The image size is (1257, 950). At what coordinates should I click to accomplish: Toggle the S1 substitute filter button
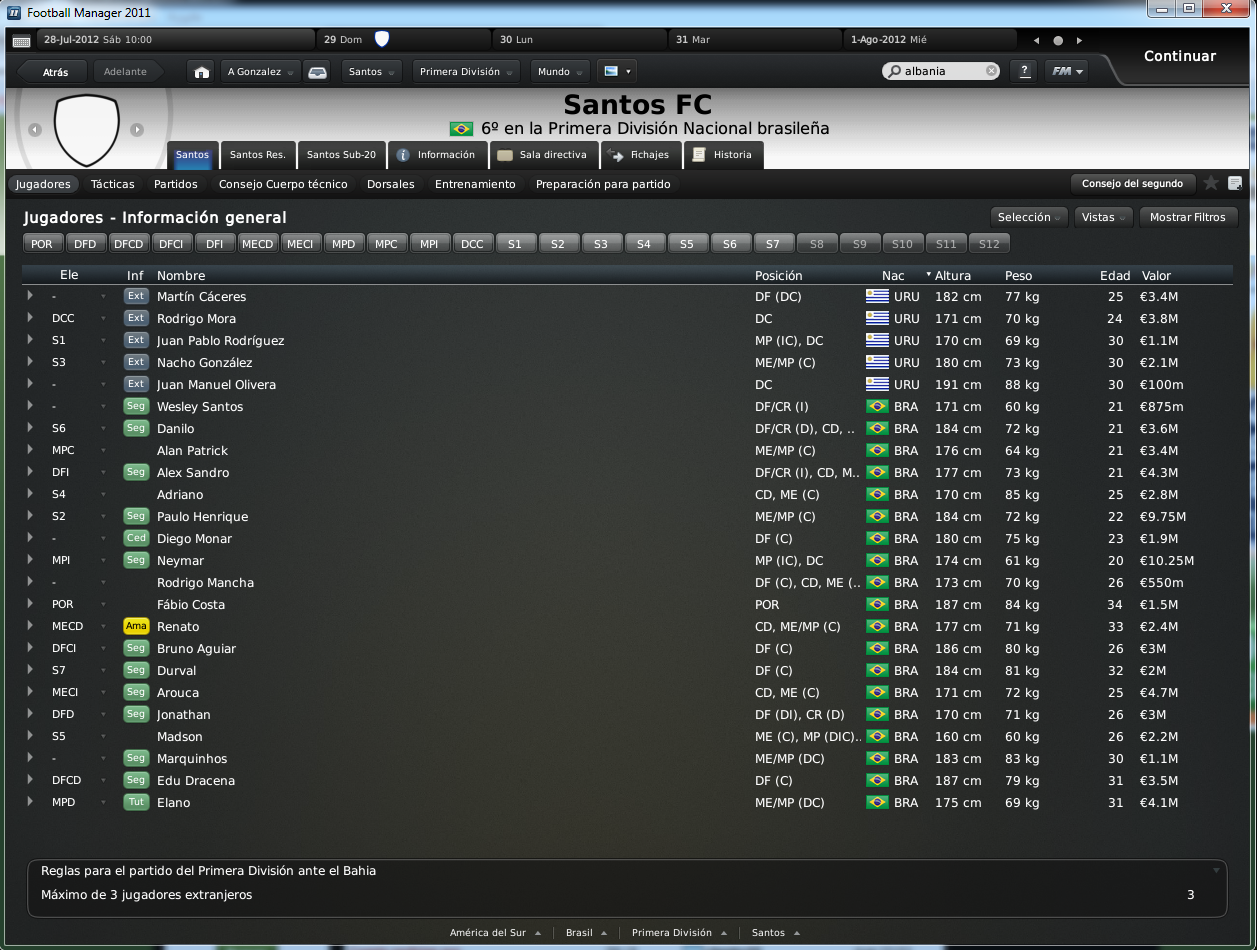(x=515, y=244)
